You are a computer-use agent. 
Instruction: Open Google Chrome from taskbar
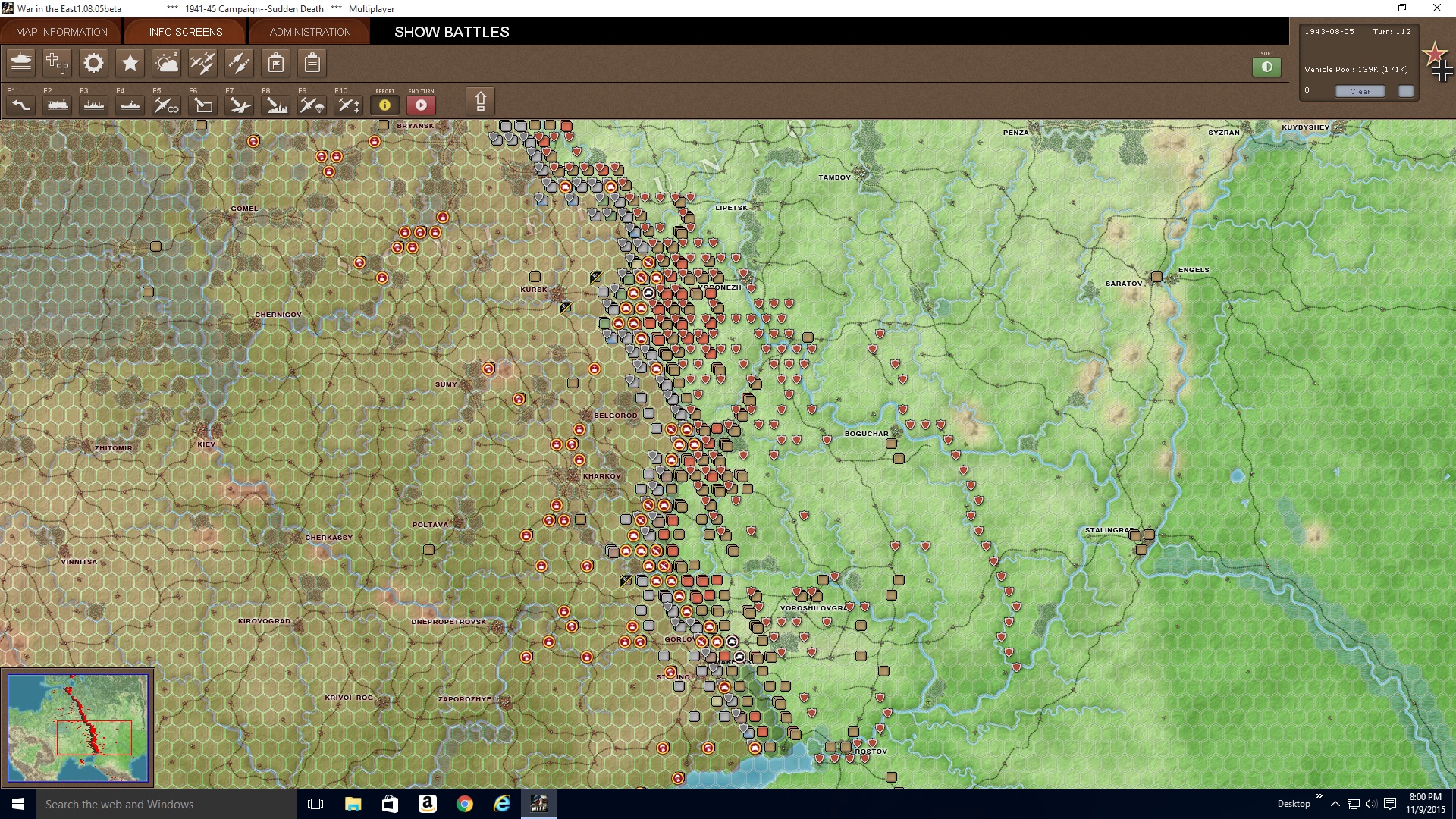click(x=465, y=804)
